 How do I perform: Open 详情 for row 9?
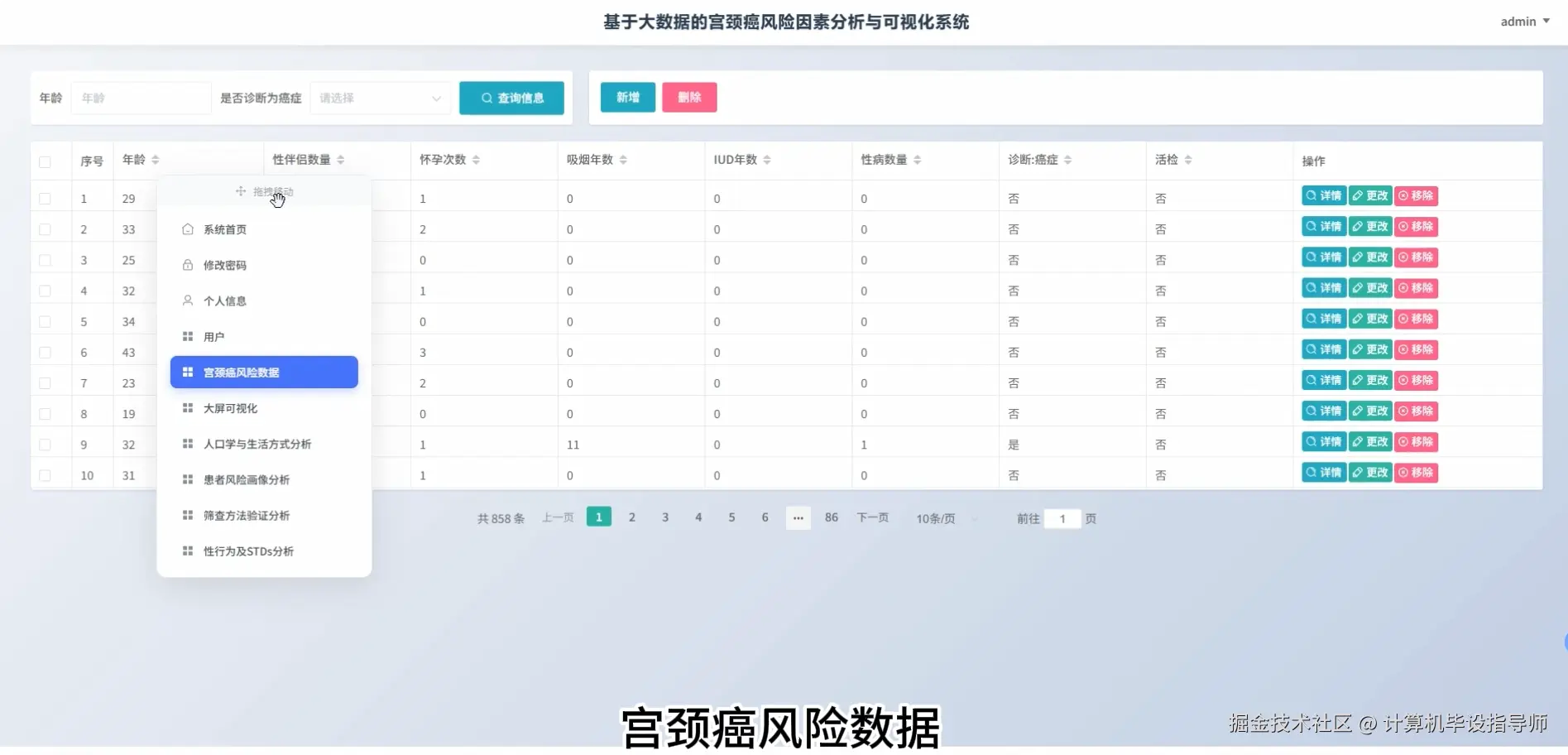pos(1324,442)
